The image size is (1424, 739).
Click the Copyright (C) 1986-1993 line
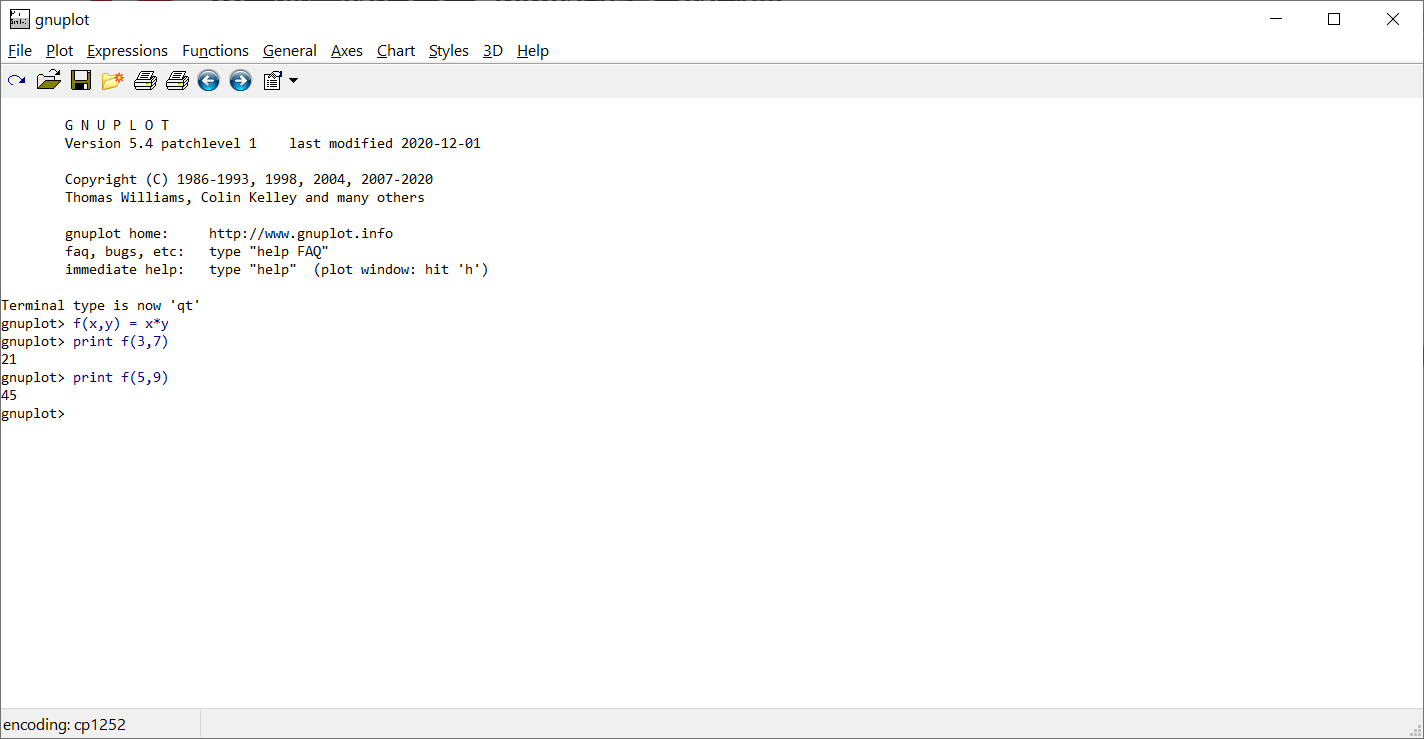pos(249,179)
